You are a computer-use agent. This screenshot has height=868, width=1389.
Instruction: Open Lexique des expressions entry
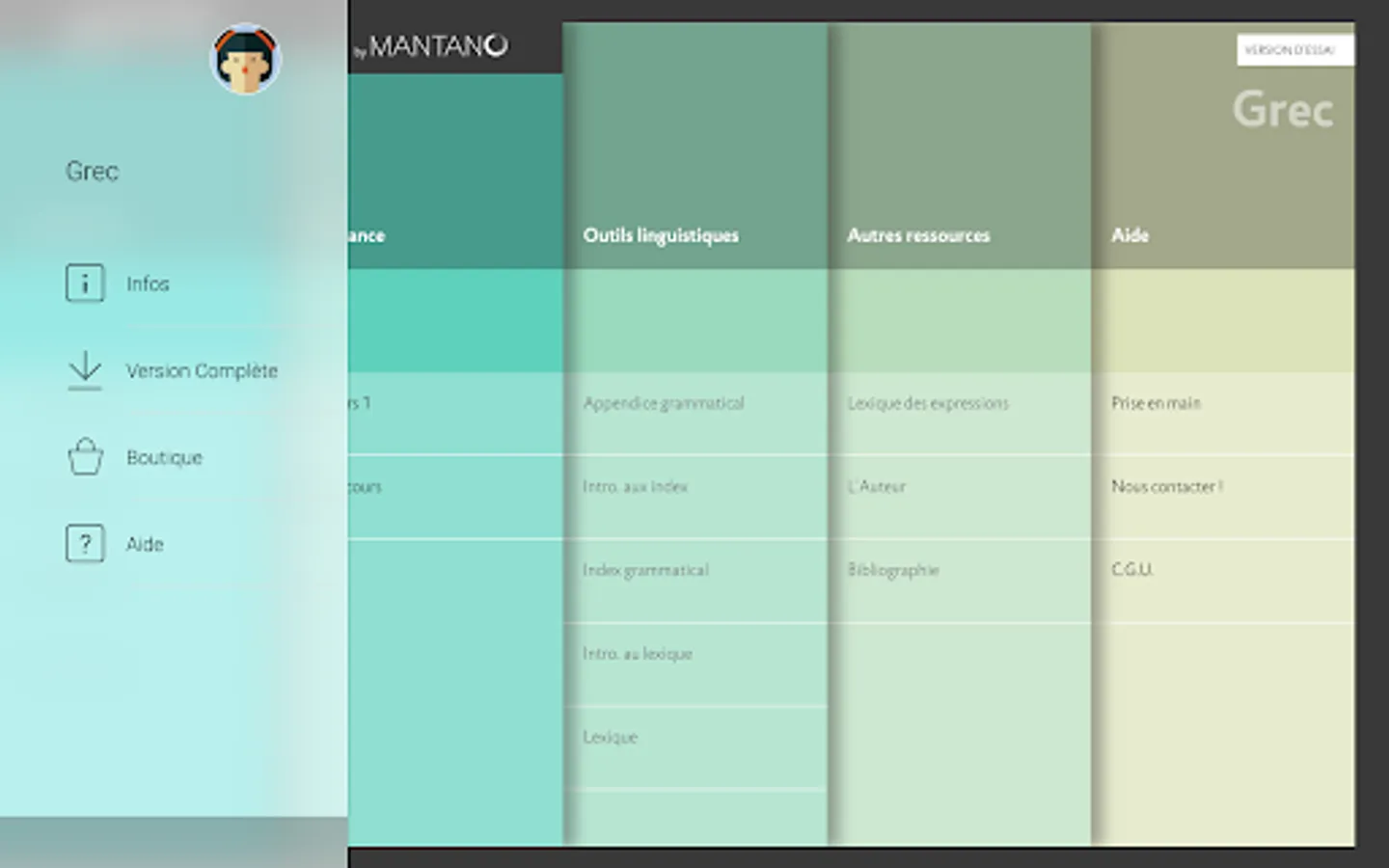[x=928, y=403]
